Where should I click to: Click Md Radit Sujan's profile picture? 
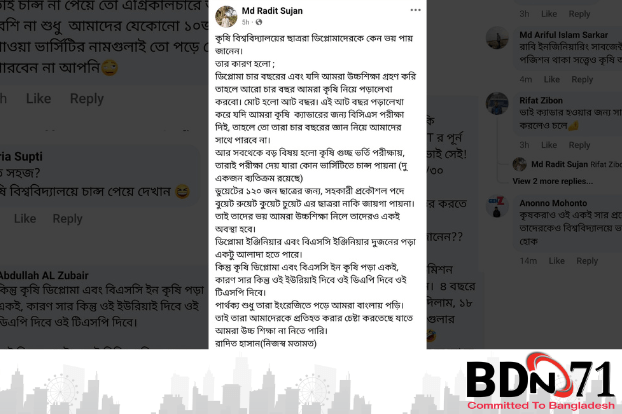(226, 16)
